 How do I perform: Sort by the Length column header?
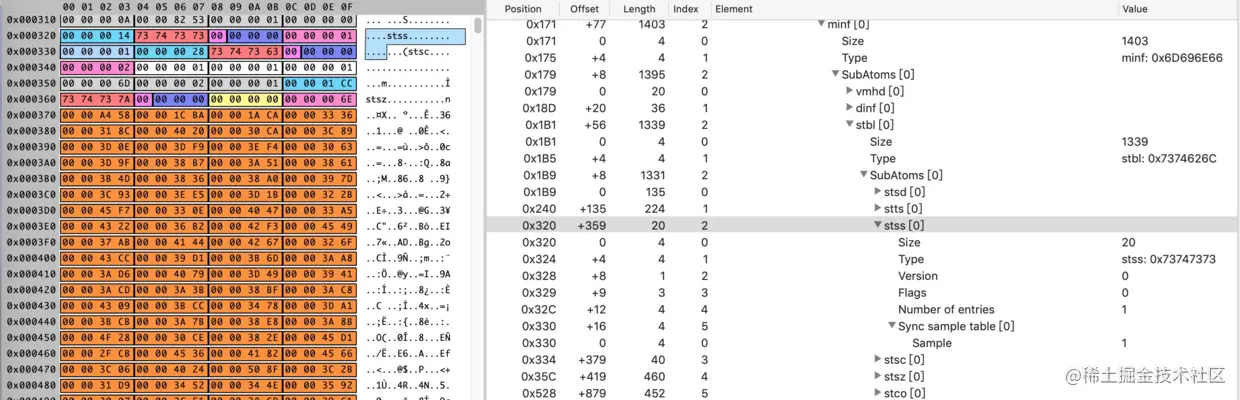click(641, 8)
